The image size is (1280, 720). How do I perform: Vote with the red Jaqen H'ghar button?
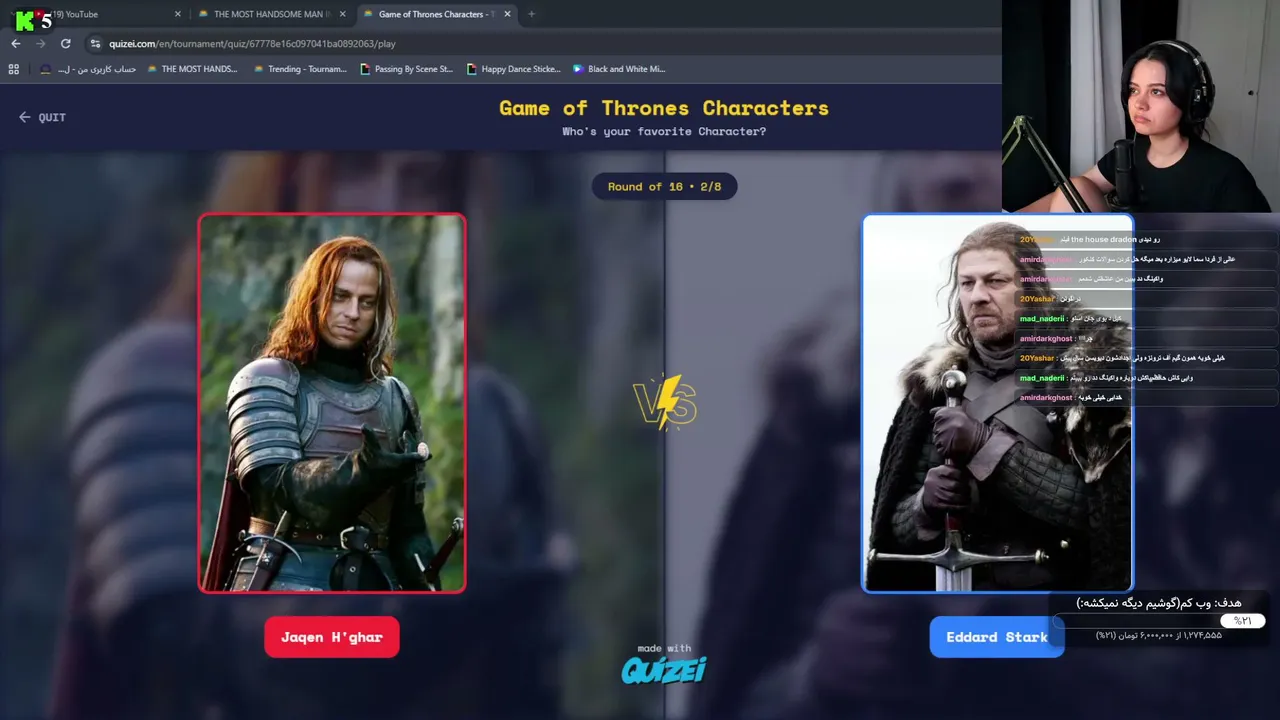coord(332,637)
